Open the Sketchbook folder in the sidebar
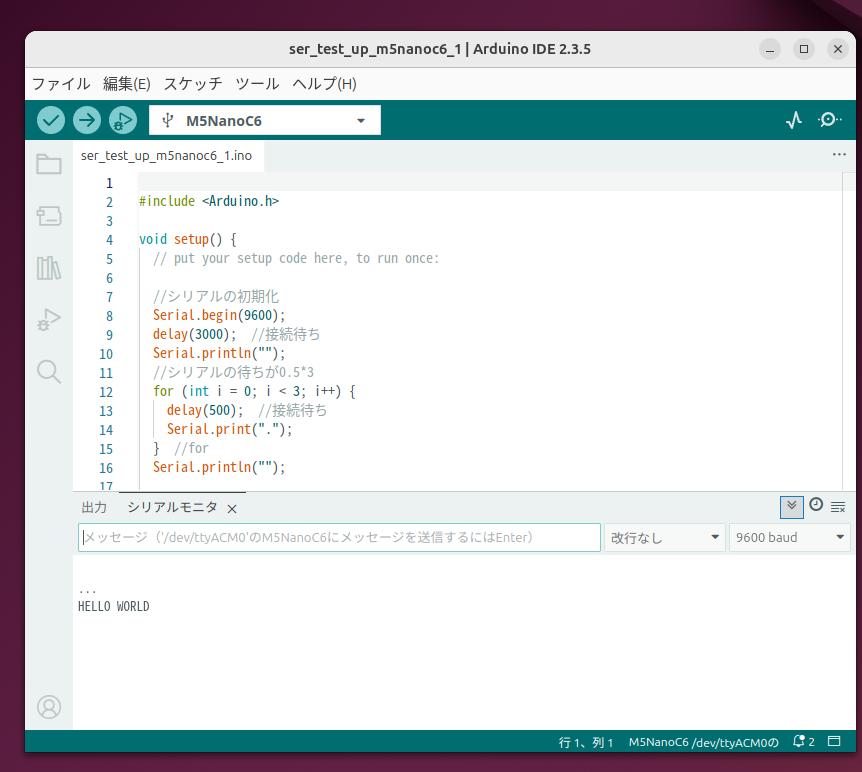The image size is (862, 772). [x=49, y=164]
